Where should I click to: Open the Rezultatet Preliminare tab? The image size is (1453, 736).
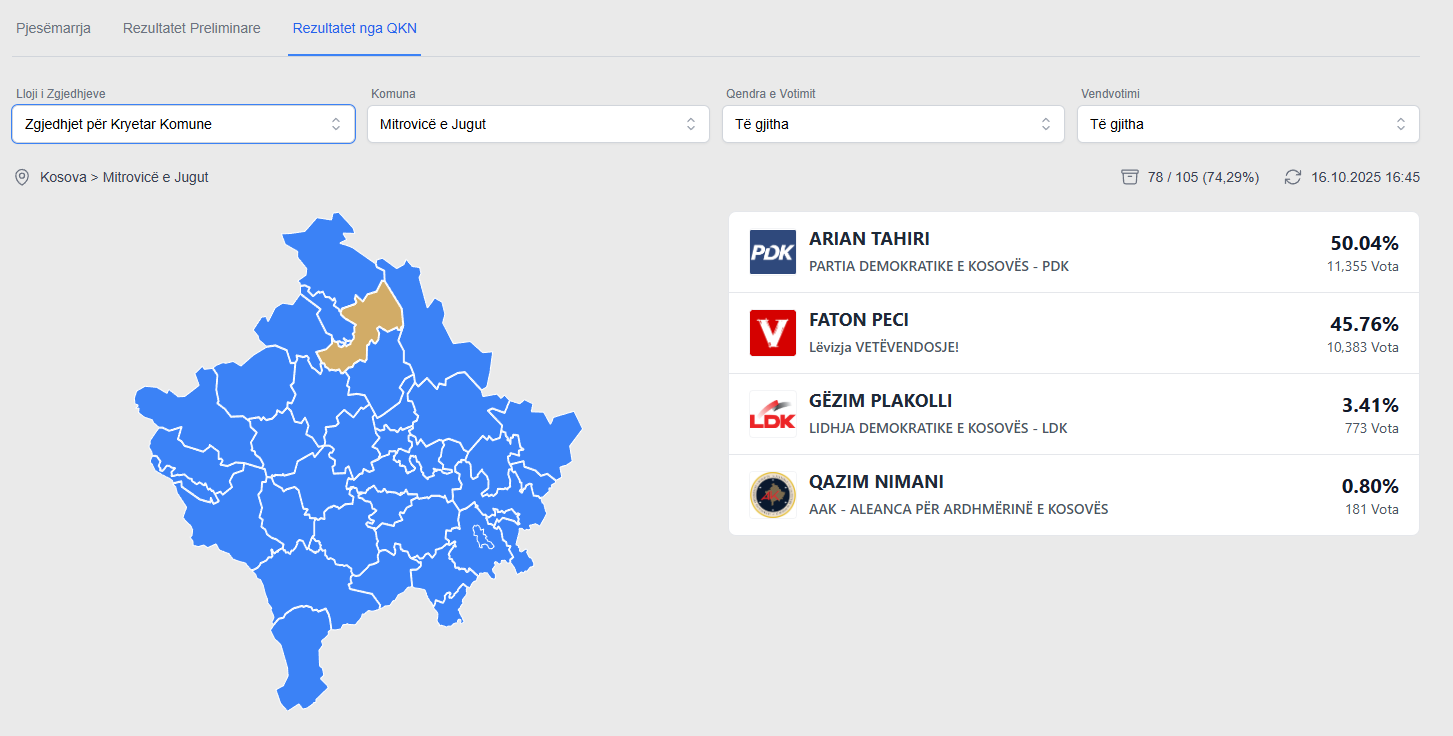[191, 28]
